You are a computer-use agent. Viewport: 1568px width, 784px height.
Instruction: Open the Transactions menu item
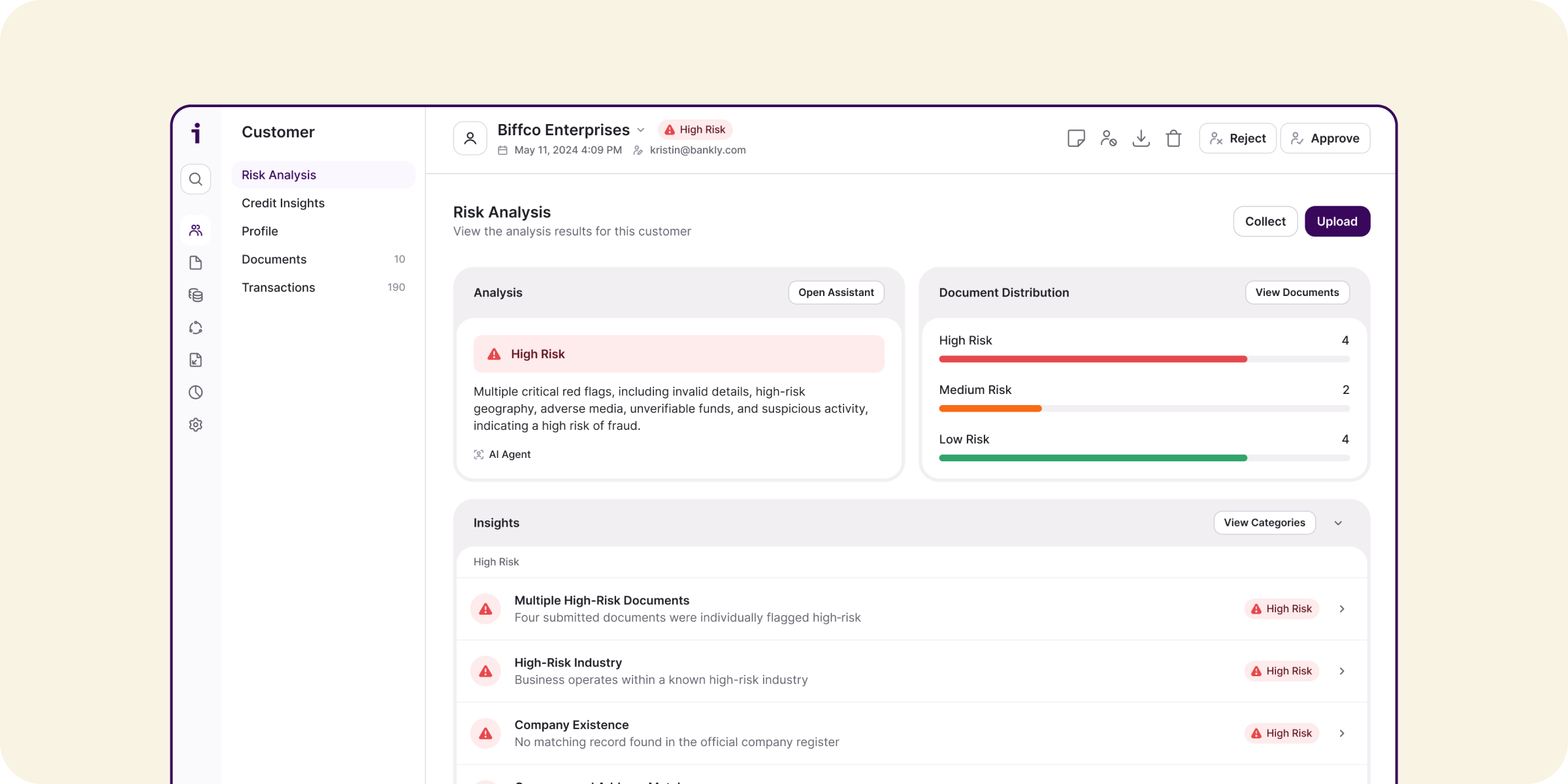(x=278, y=287)
